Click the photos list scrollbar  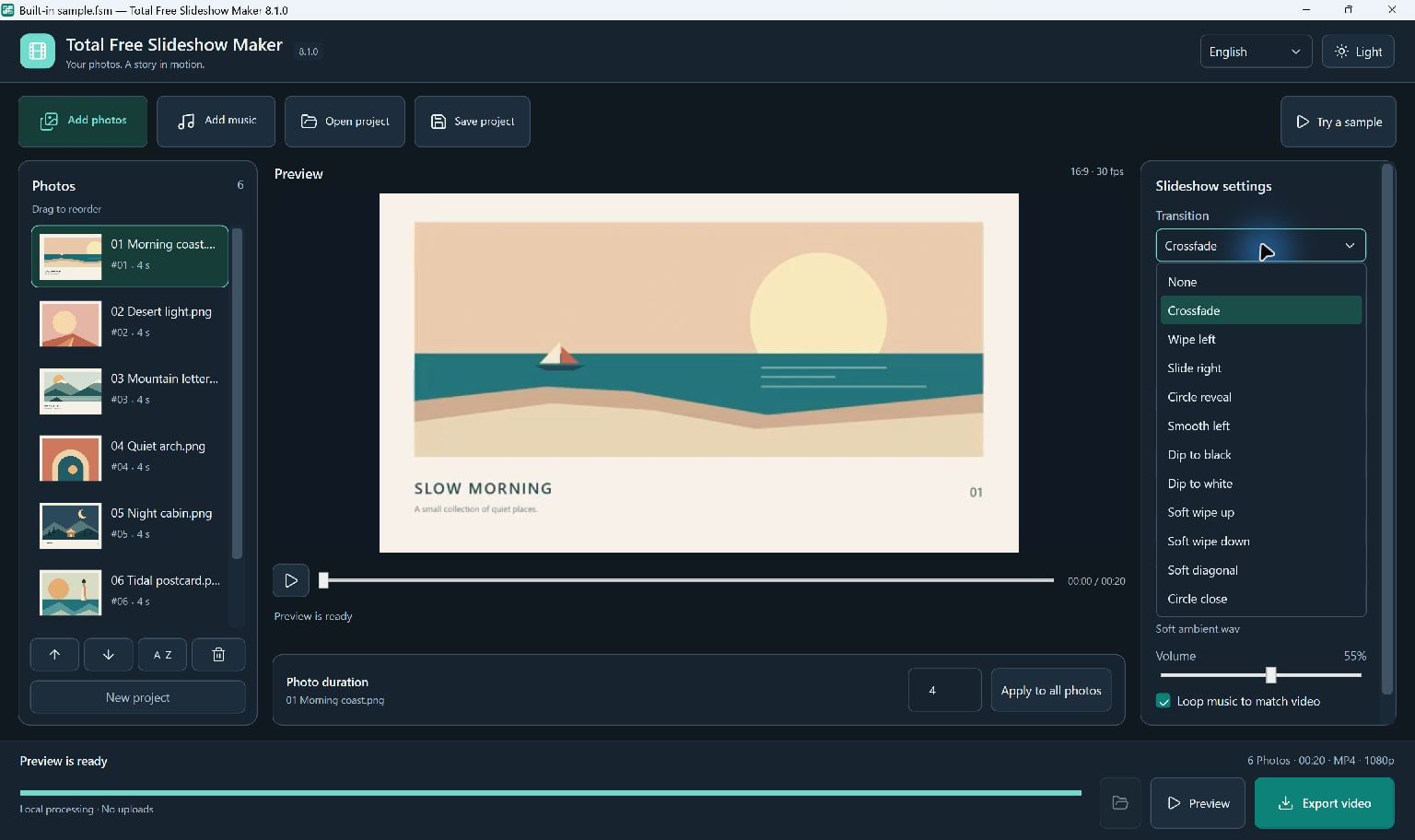click(237, 393)
